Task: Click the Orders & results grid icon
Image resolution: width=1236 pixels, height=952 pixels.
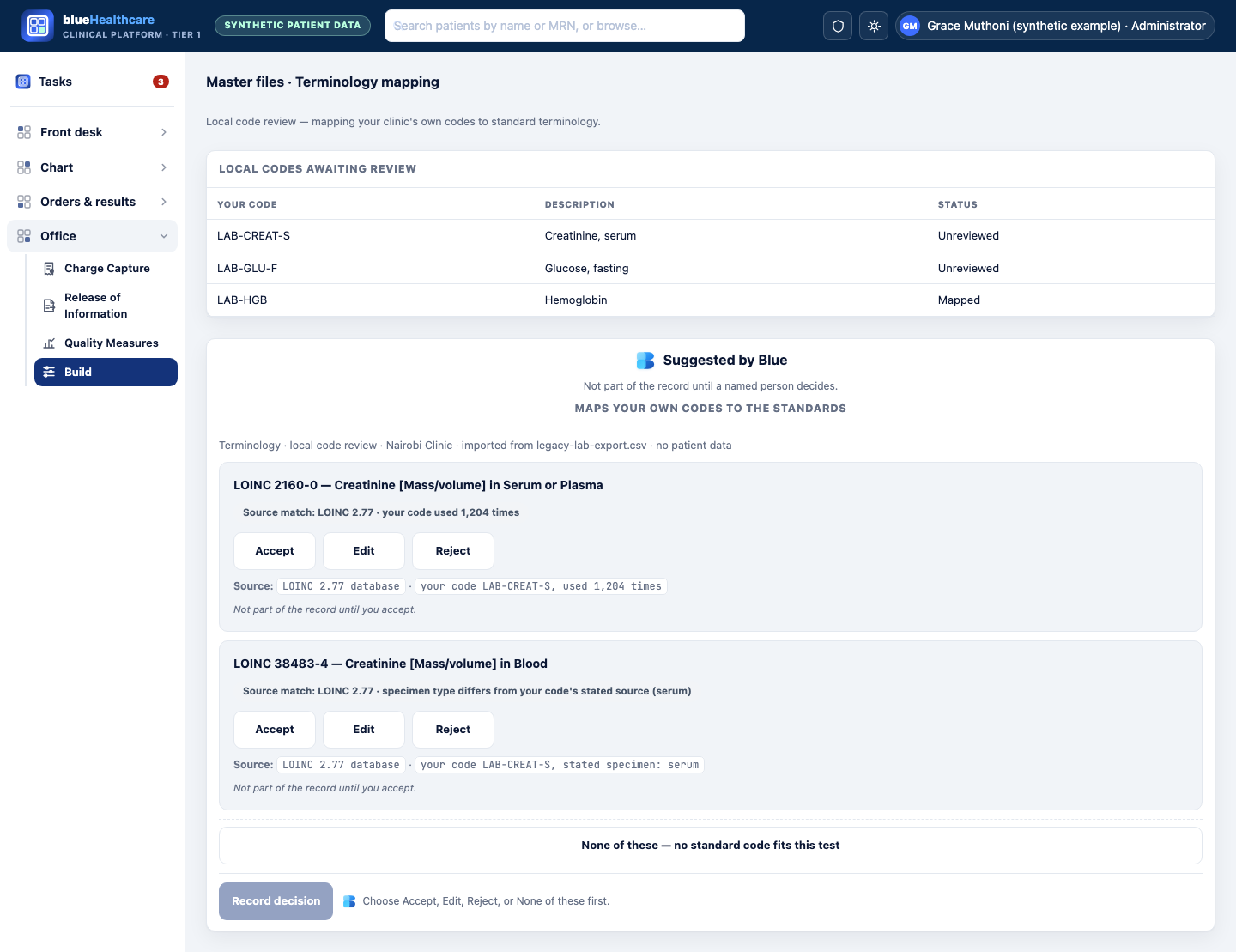Action: click(x=24, y=202)
